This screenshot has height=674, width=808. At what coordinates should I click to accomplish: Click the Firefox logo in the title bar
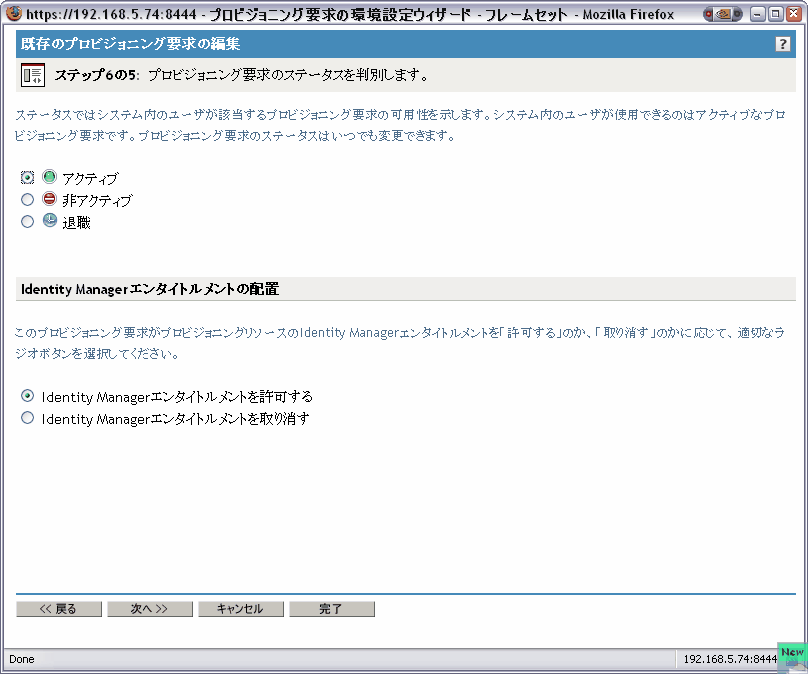coord(14,13)
